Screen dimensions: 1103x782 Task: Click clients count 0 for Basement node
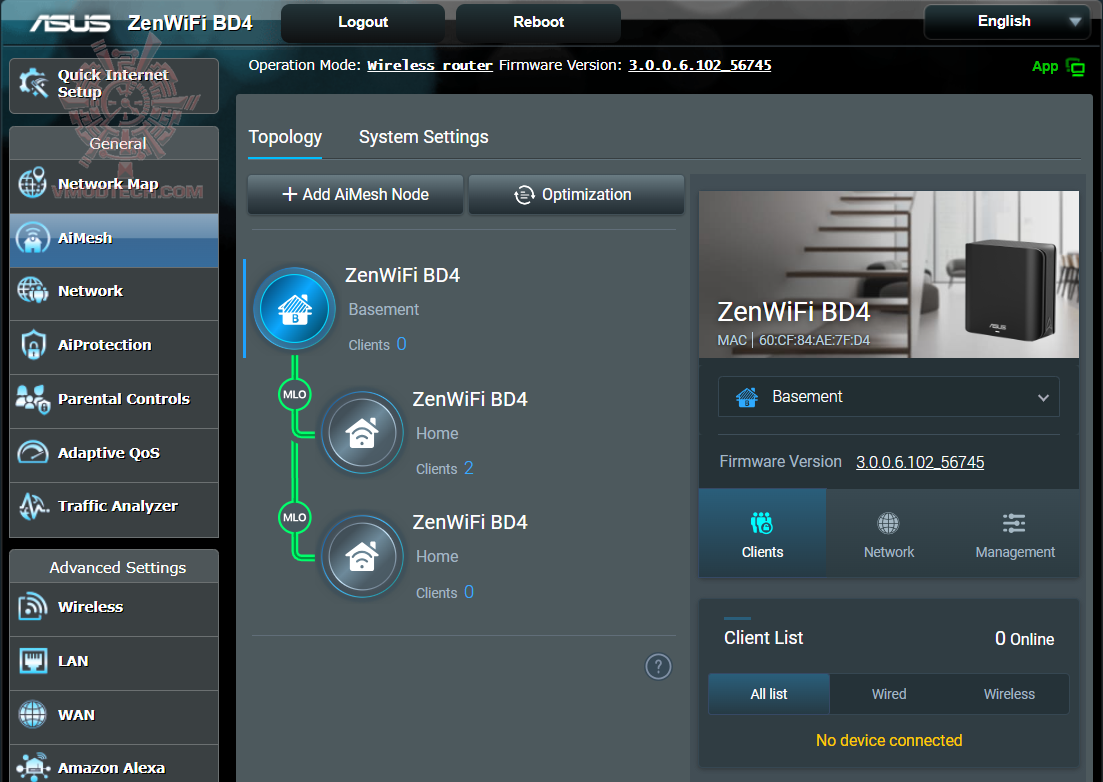[x=401, y=344]
